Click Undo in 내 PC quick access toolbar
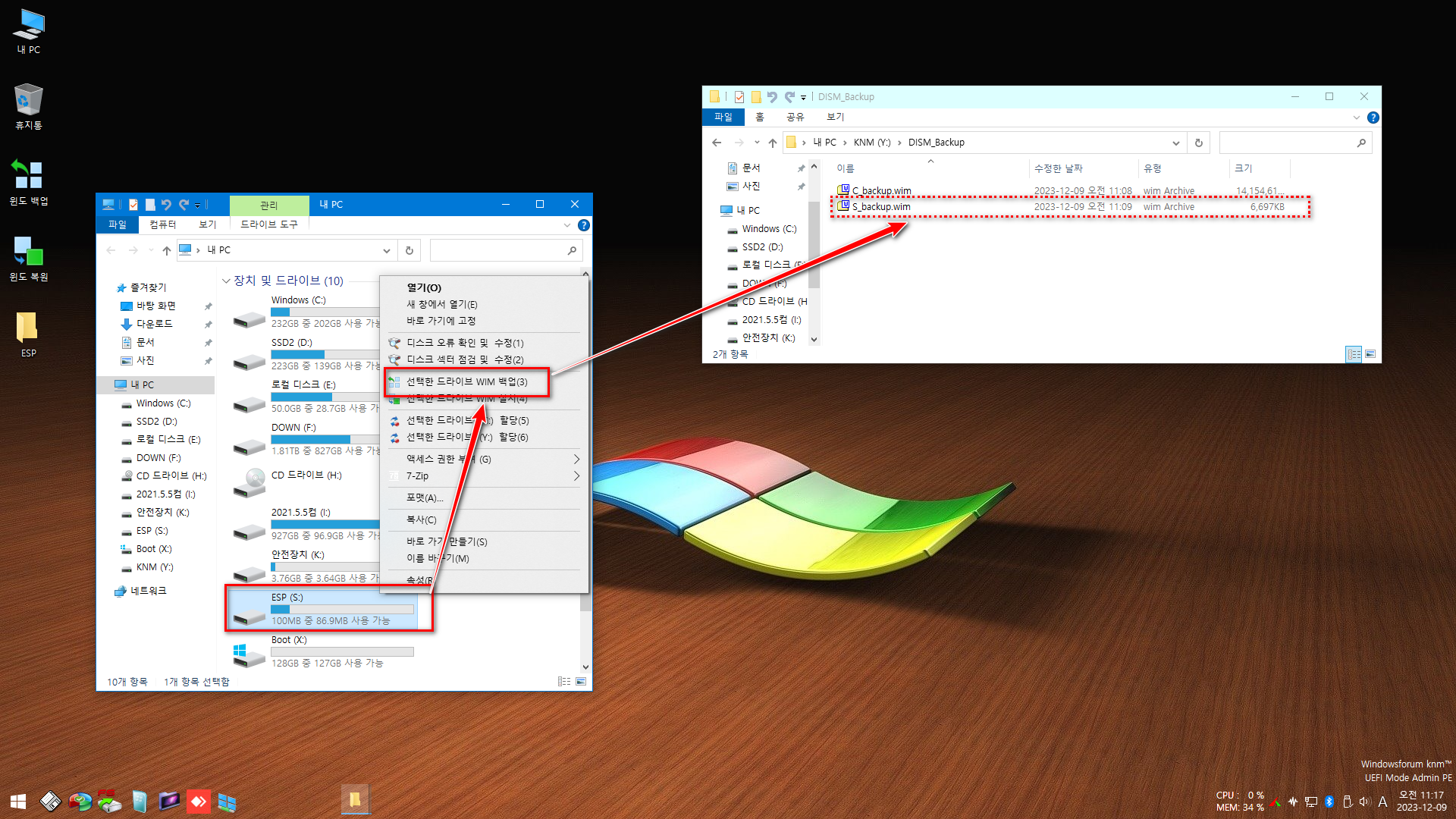Image resolution: width=1456 pixels, height=819 pixels. 166,205
